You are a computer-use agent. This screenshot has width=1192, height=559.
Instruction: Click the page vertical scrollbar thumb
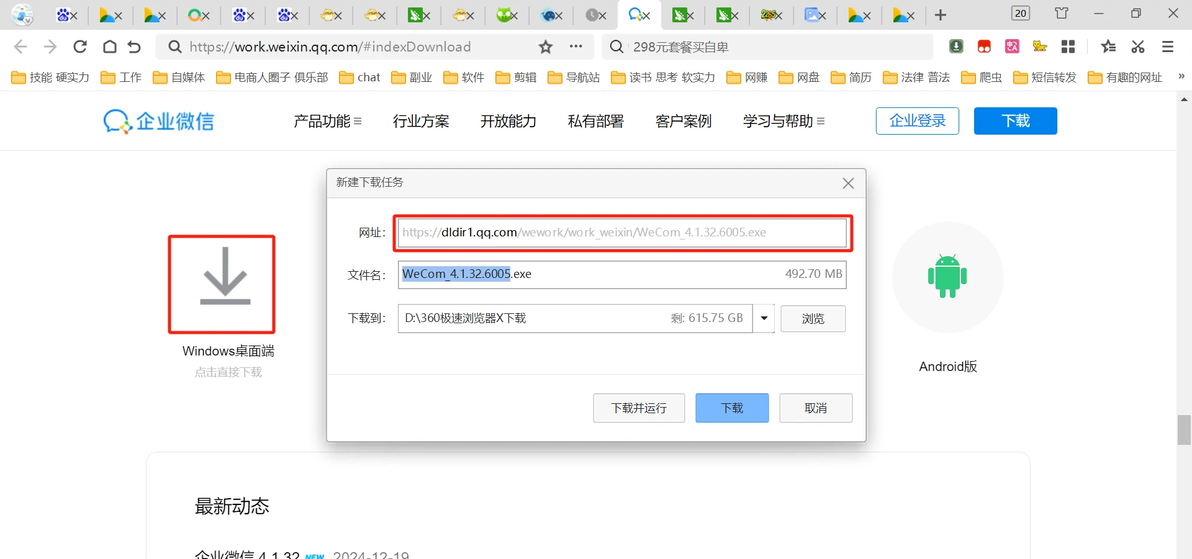(x=1184, y=430)
